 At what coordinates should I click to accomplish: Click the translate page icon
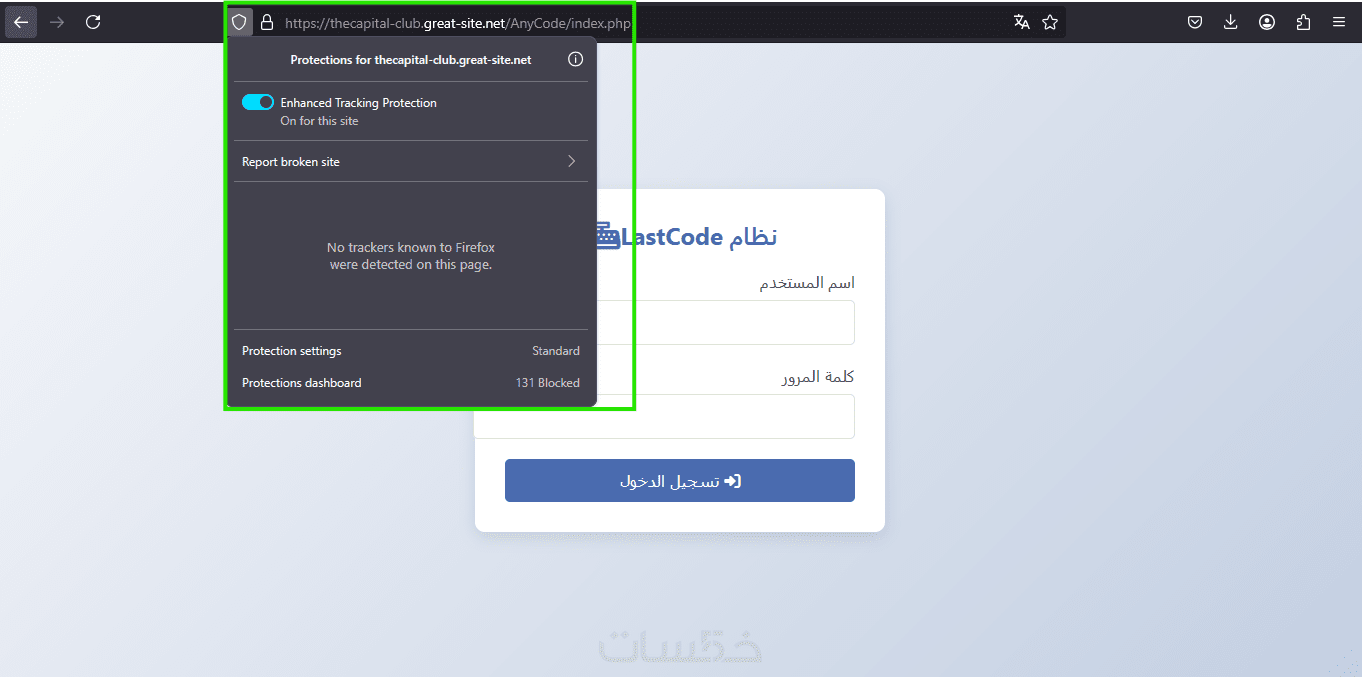click(x=1021, y=22)
